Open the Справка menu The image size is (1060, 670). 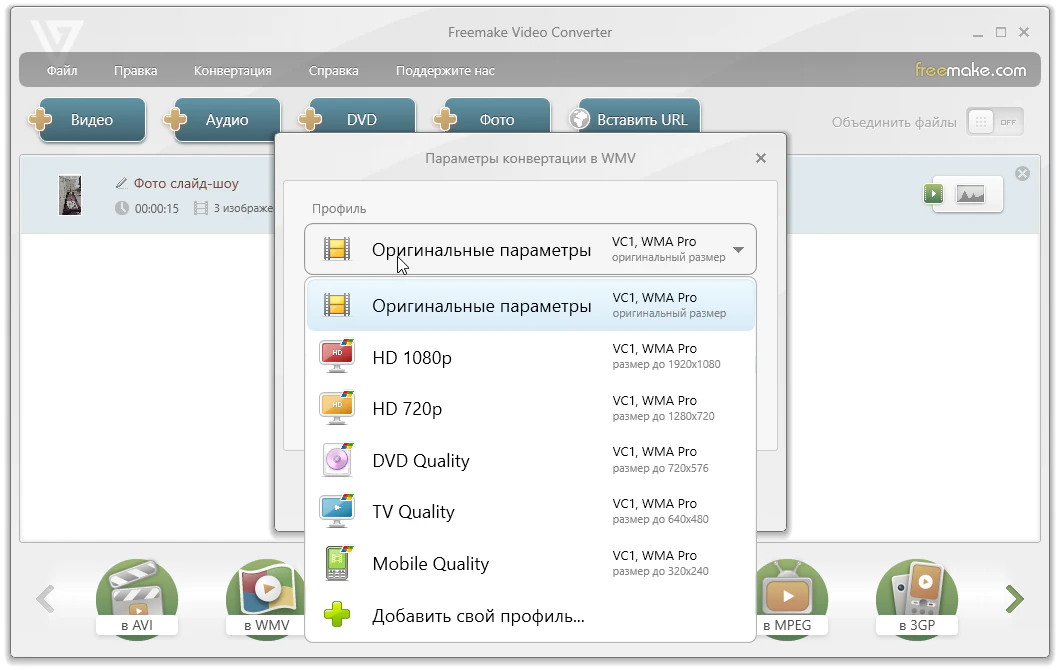(333, 70)
